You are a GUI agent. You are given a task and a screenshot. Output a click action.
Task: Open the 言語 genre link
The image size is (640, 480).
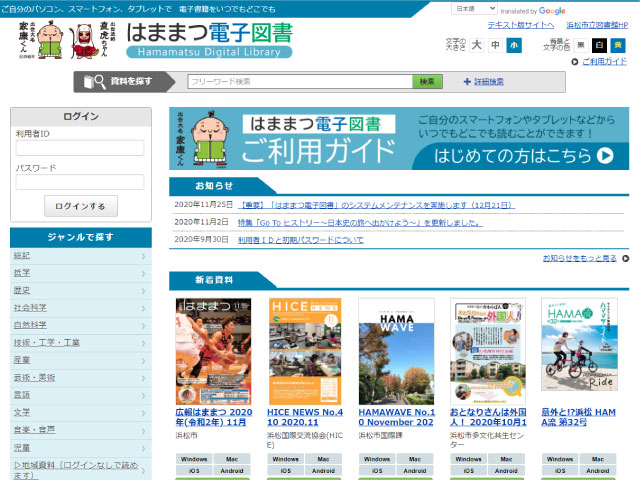(x=22, y=395)
